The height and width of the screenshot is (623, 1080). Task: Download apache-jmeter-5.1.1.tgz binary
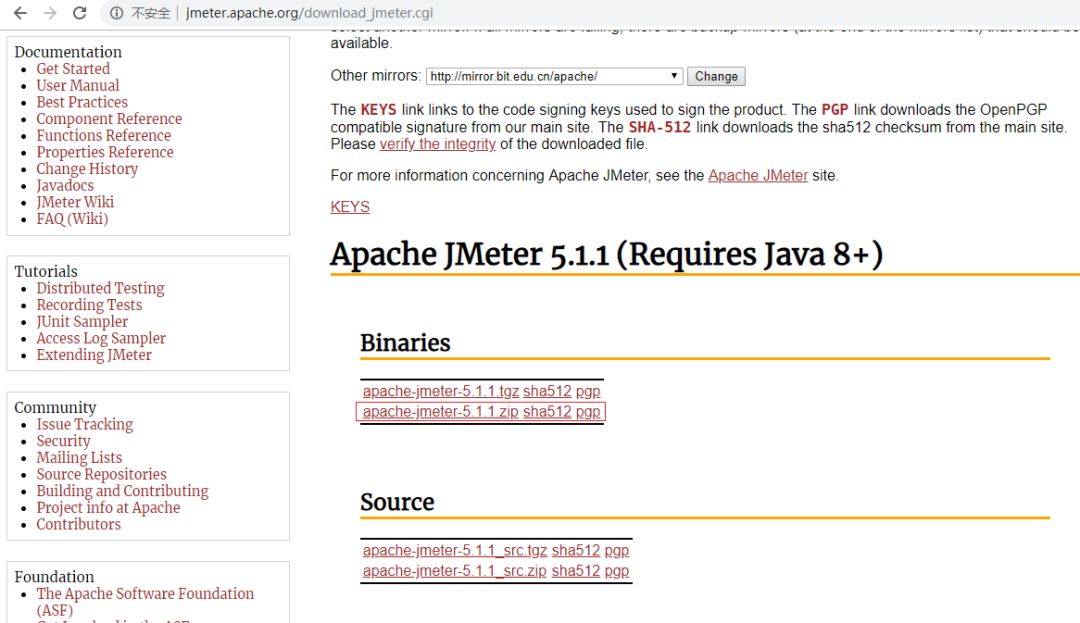[440, 391]
